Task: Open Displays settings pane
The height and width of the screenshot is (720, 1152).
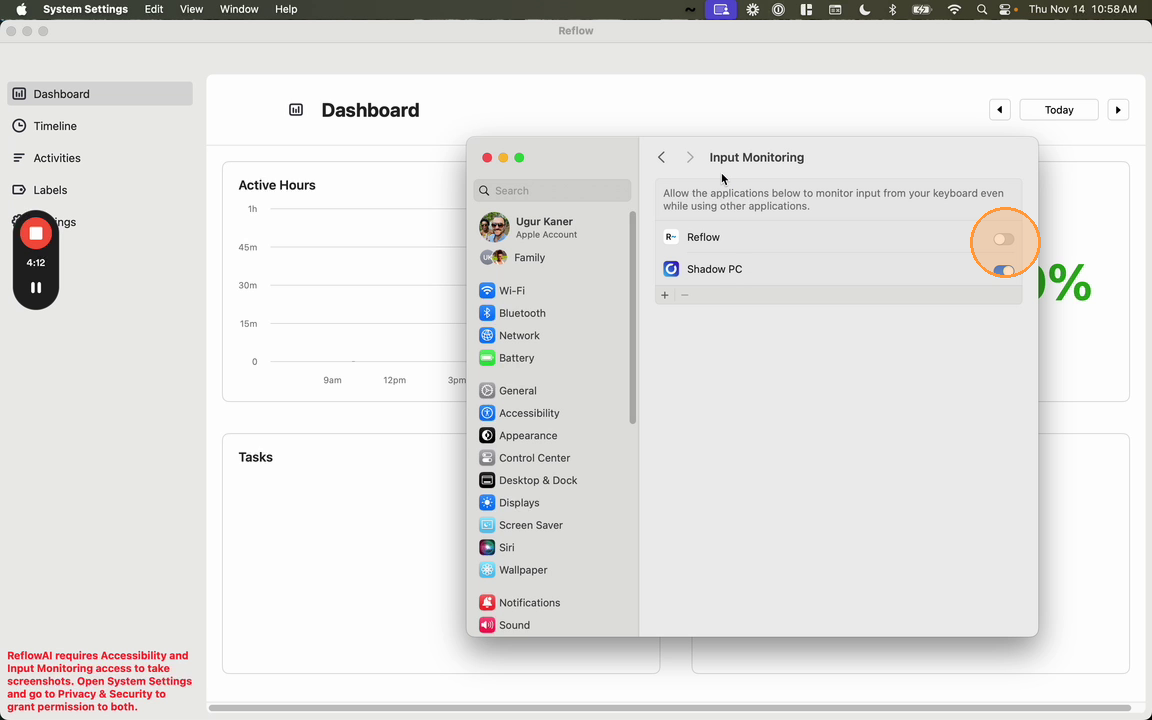Action: (x=552, y=503)
